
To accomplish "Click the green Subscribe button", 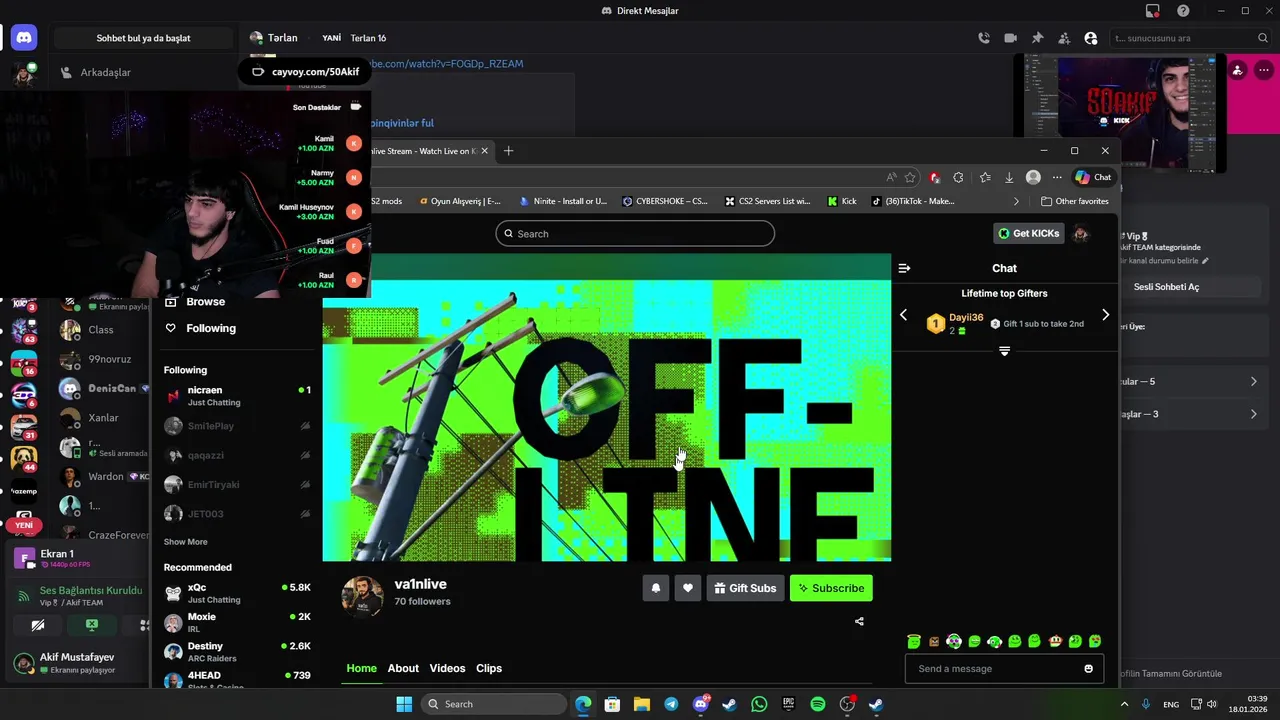I will tap(830, 588).
